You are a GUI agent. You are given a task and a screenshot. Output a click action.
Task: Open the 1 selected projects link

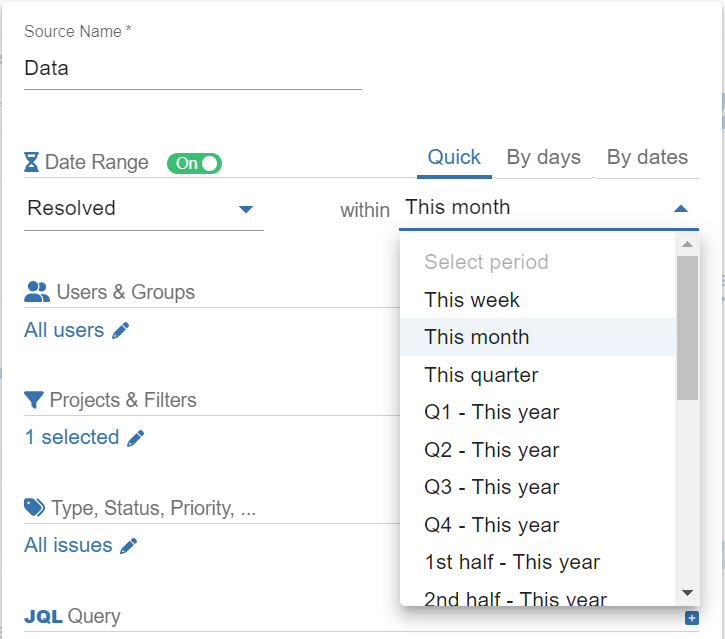(x=72, y=438)
